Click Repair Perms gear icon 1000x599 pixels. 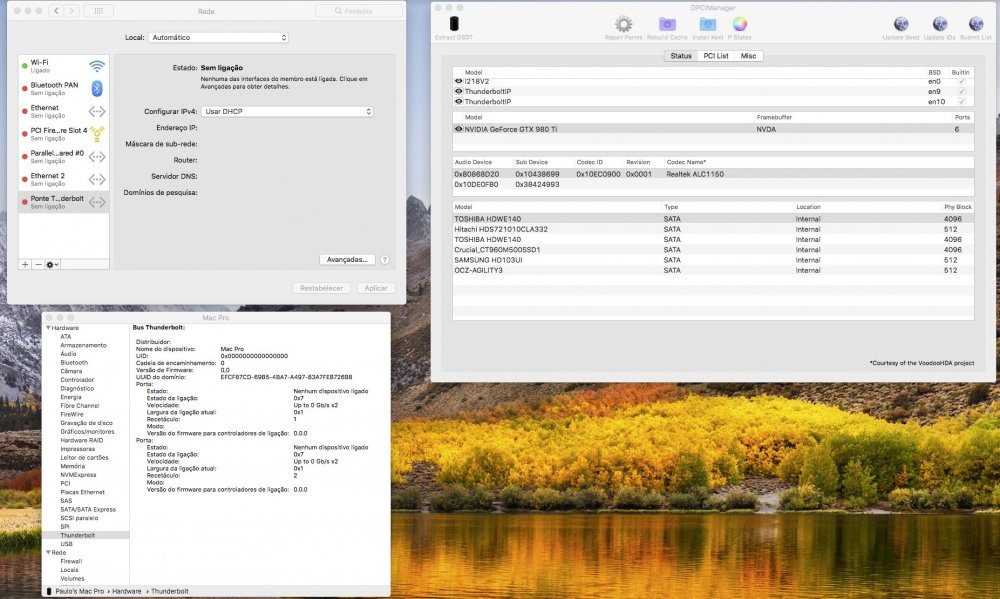[623, 24]
